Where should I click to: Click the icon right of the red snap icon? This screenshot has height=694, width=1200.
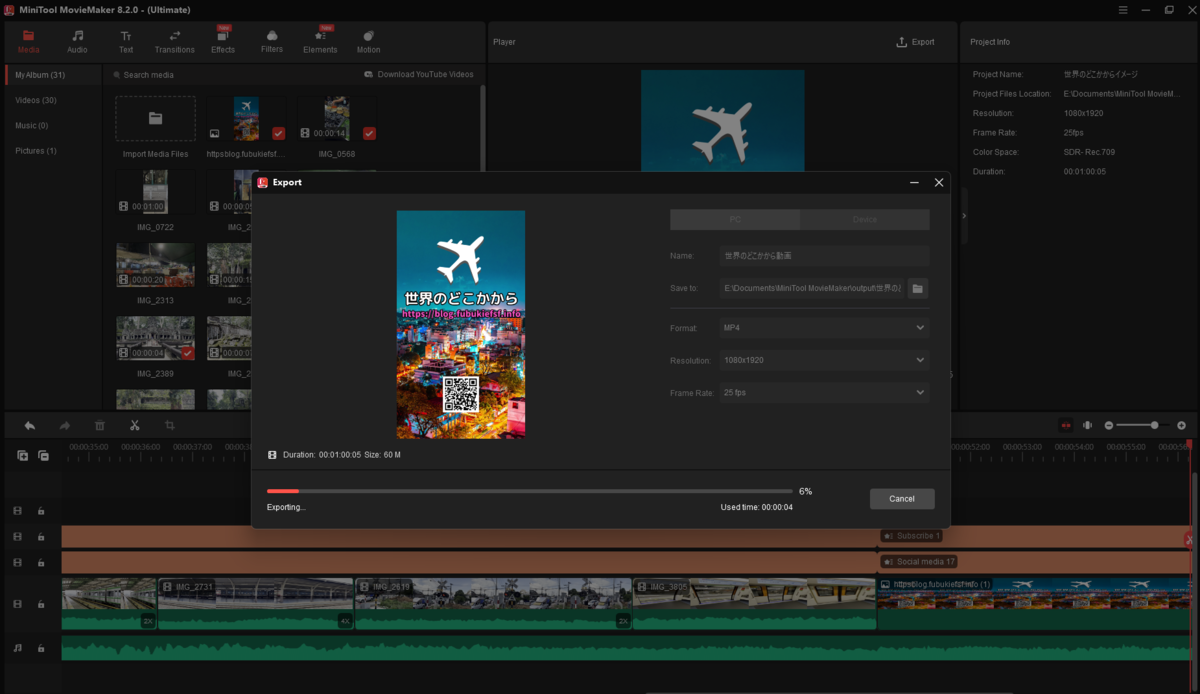[1088, 425]
